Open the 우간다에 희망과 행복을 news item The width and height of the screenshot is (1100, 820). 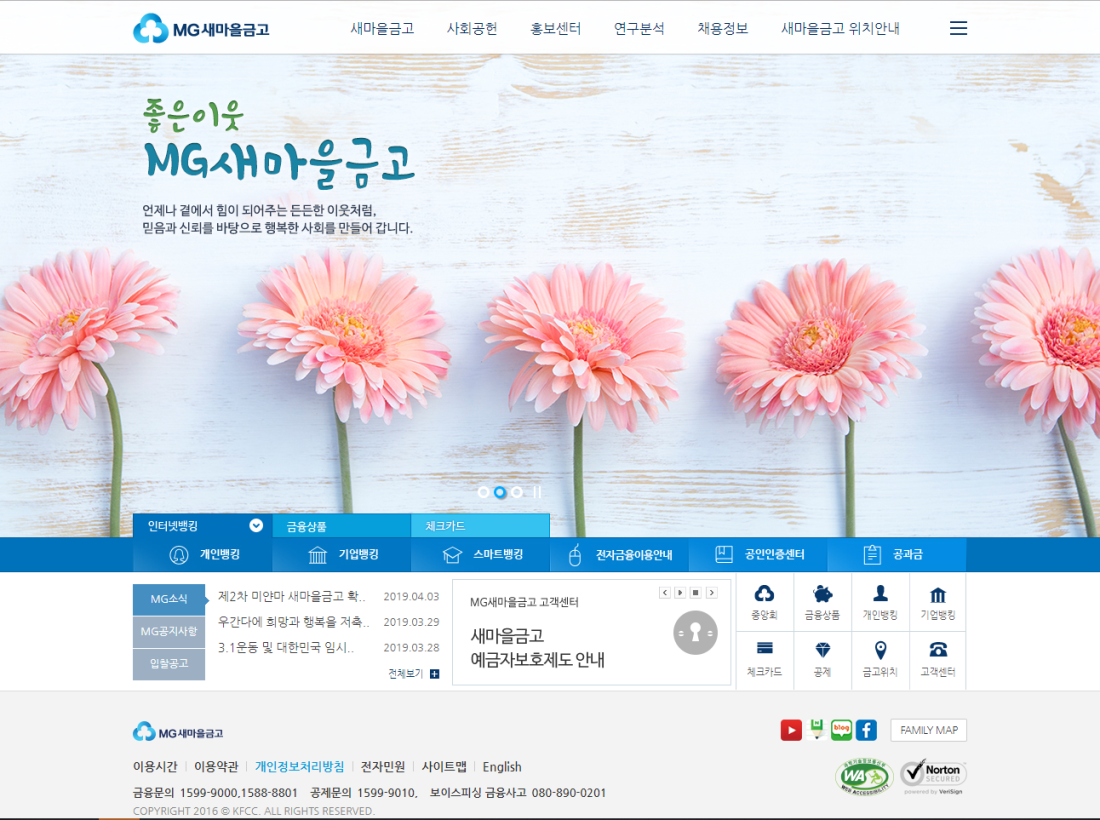tap(293, 621)
